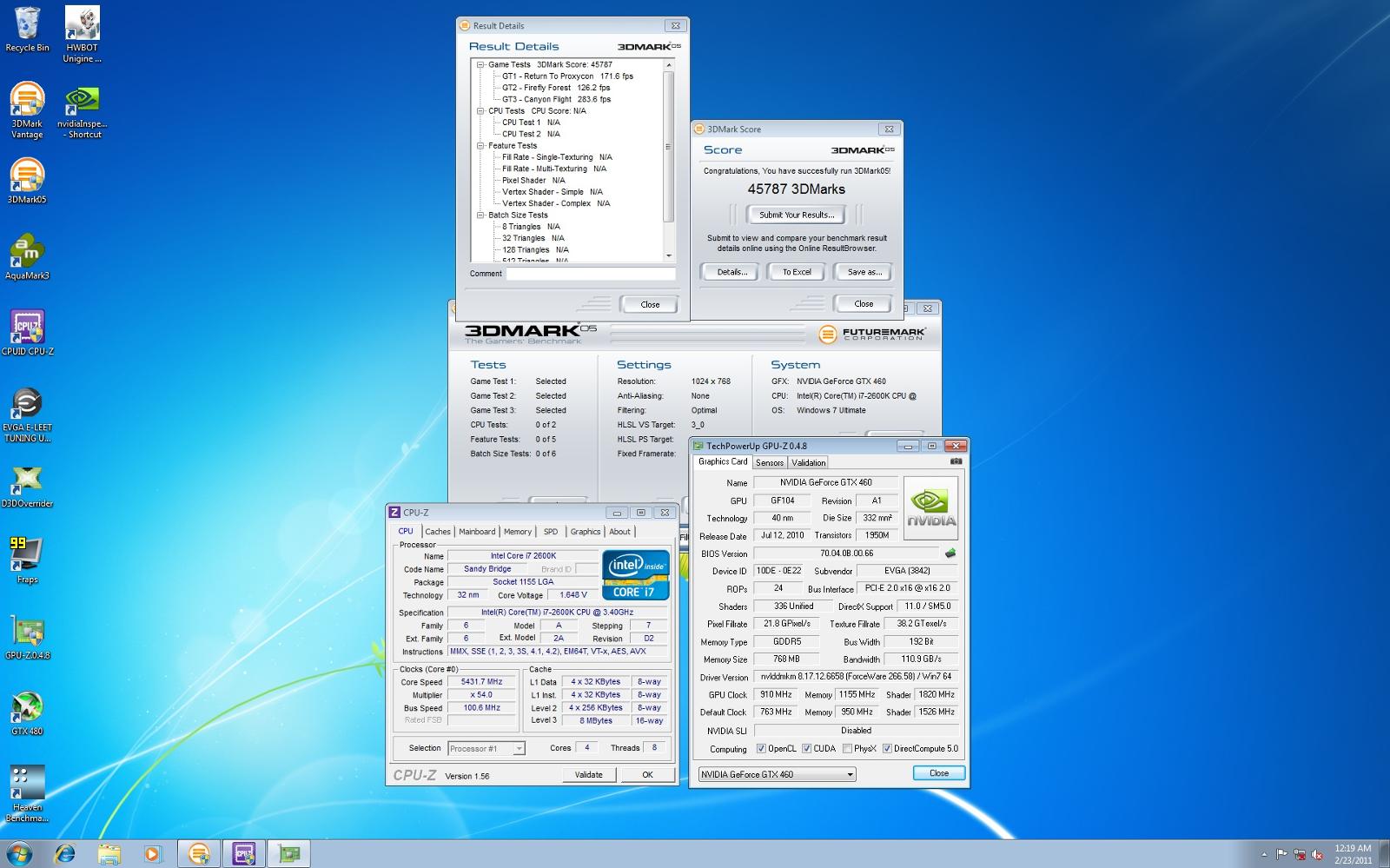Viewport: 1390px width, 868px height.
Task: Launch 3DMark05 desktop shortcut
Action: click(27, 181)
